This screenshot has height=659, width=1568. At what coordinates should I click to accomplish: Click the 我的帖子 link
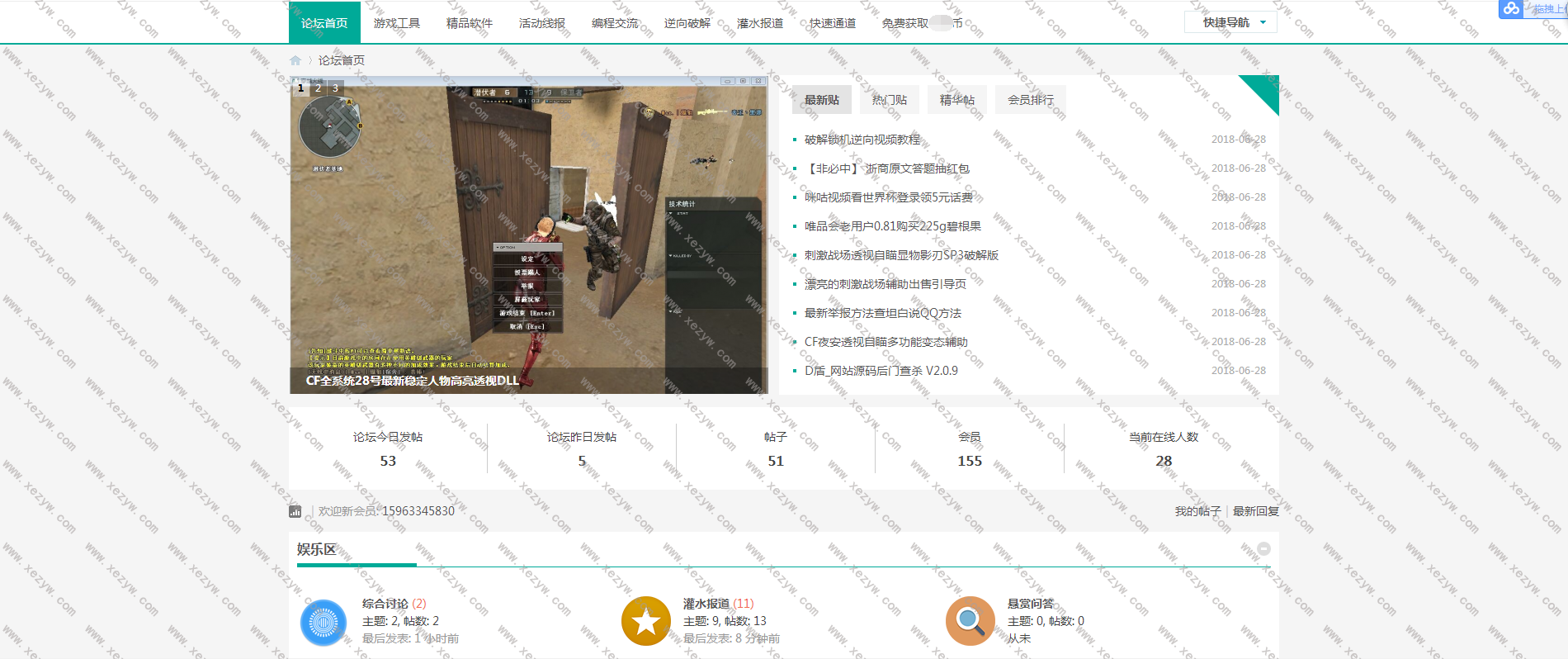pyautogui.click(x=1197, y=511)
